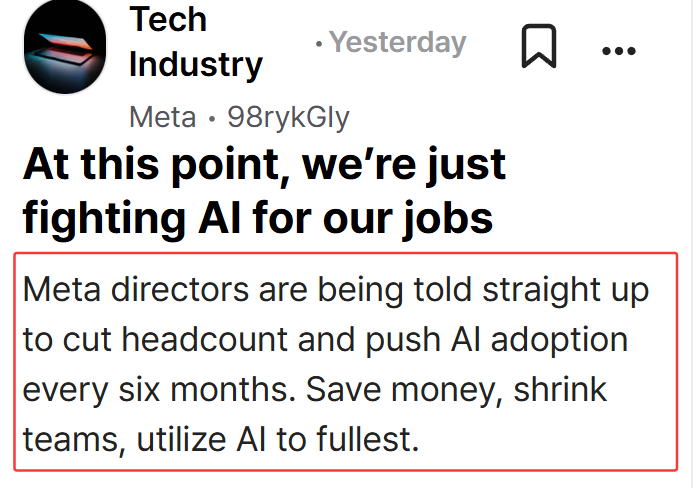Open the post titled 'At this point, we're just'
The height and width of the screenshot is (488, 700).
point(264,166)
